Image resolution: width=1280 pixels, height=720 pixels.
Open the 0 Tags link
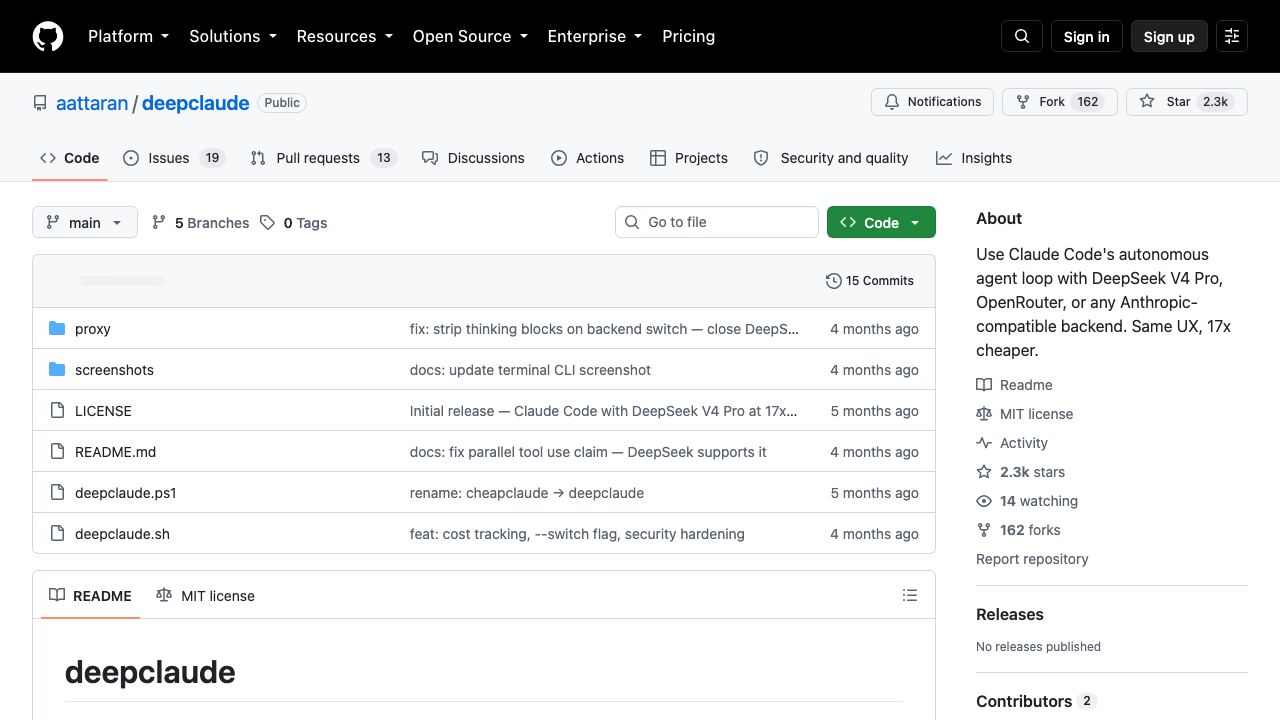tap(293, 223)
